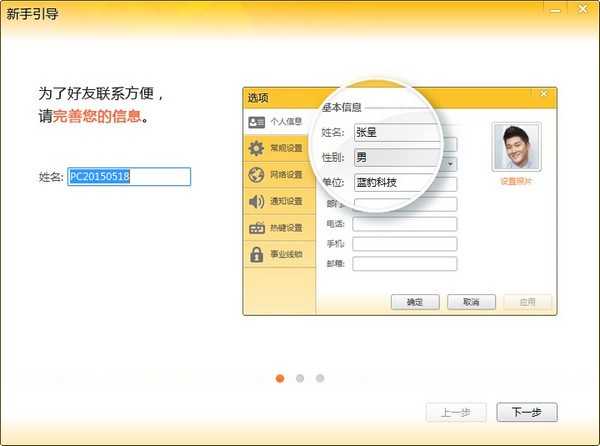600x446 pixels.
Task: Jump to the second page indicator dot
Action: (x=300, y=378)
